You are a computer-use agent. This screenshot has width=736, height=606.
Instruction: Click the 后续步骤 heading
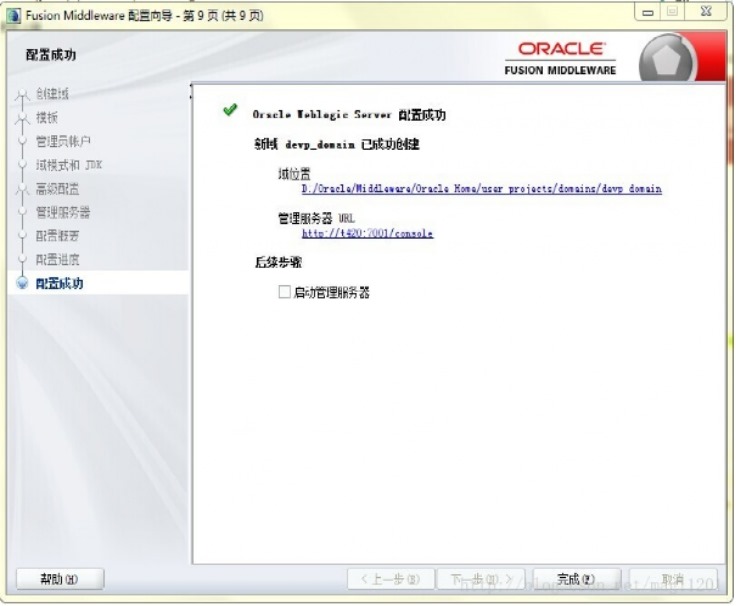[278, 262]
